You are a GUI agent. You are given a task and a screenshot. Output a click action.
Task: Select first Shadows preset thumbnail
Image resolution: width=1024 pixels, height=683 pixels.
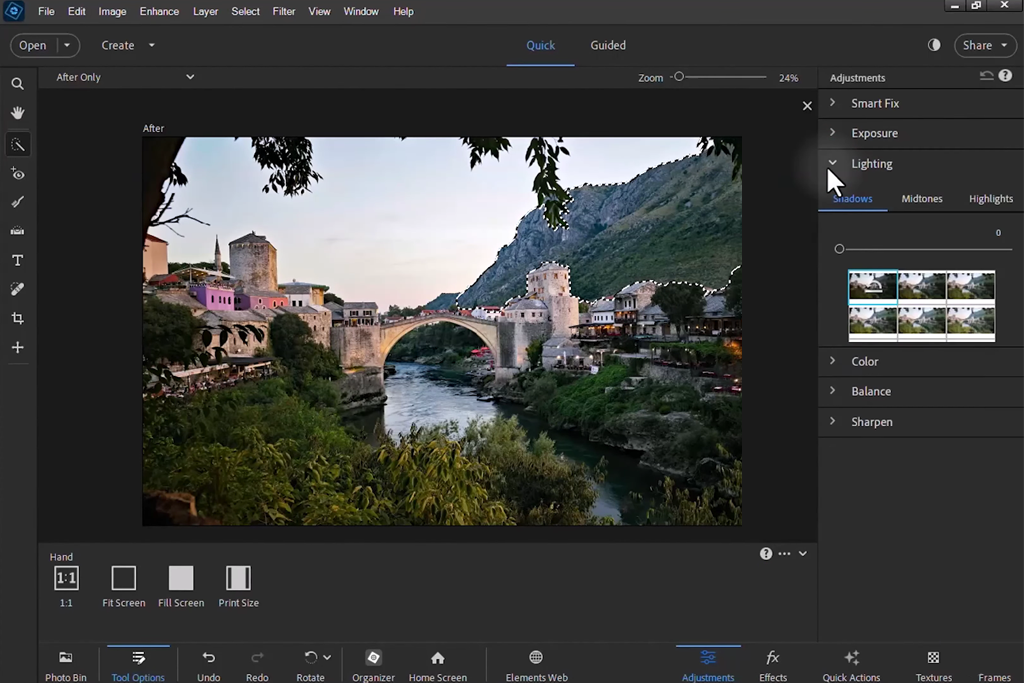point(872,287)
